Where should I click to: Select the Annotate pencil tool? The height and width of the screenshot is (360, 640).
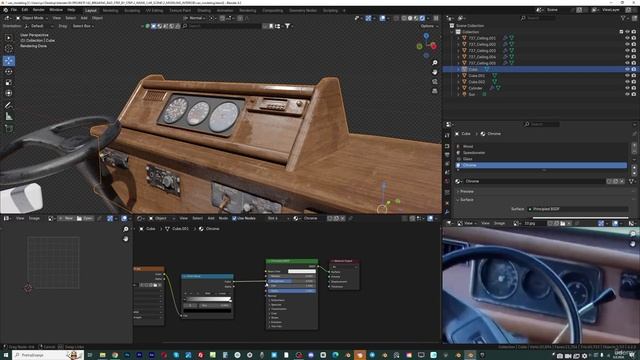[x=9, y=105]
